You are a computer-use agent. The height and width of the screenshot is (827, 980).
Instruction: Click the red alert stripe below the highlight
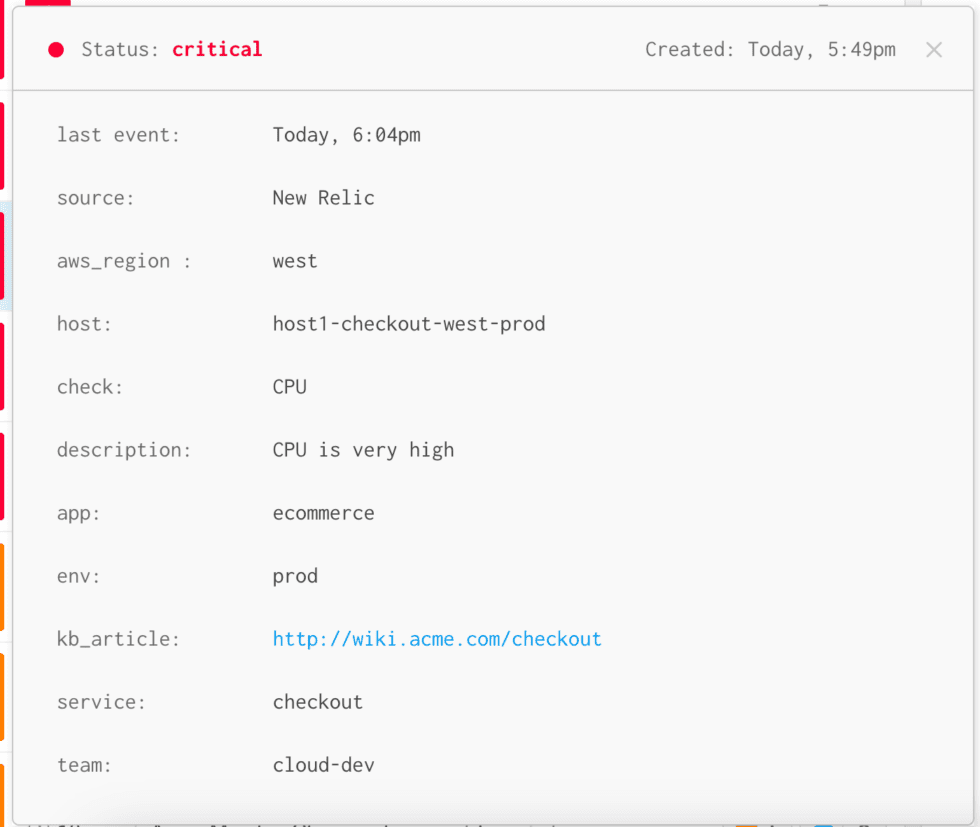click(x=3, y=365)
